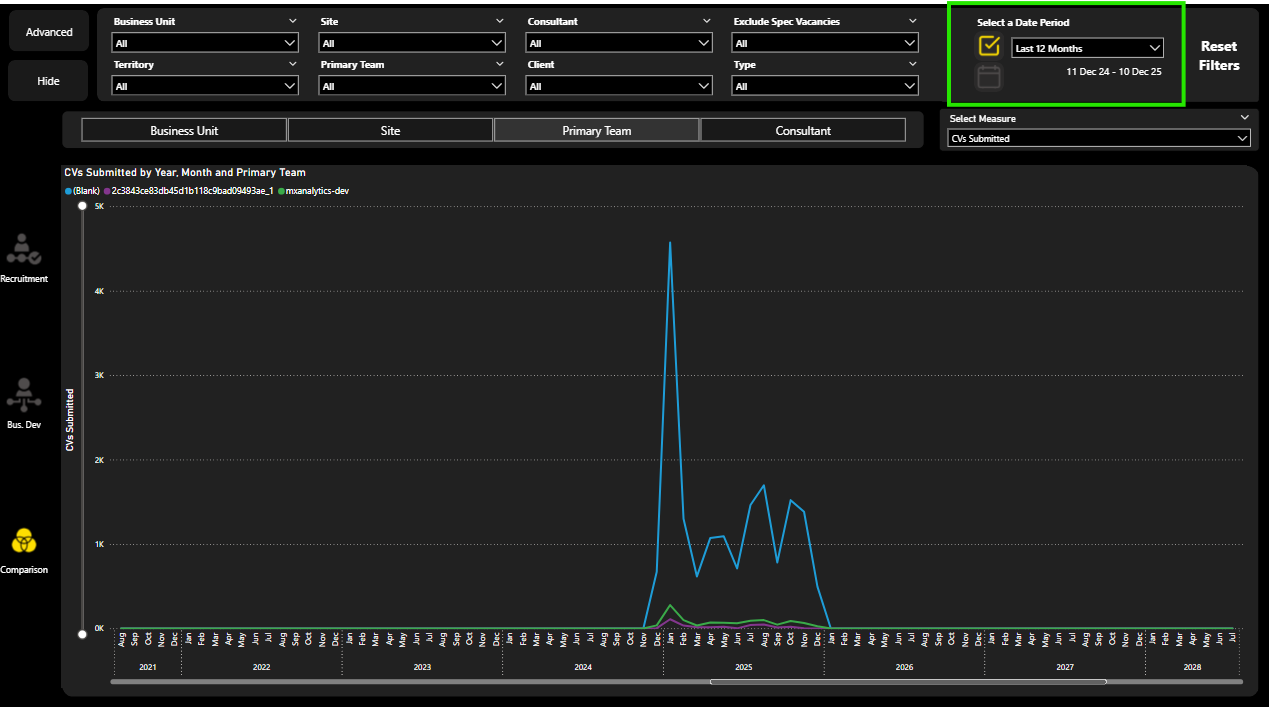The width and height of the screenshot is (1269, 707).
Task: Open the Exclude Spec Vacancies 'All' dropdown
Action: [825, 43]
